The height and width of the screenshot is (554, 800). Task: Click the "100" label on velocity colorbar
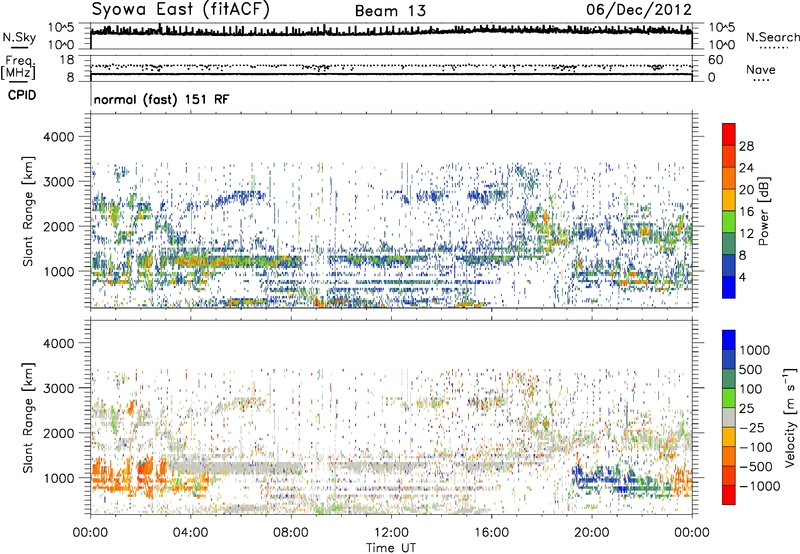753,389
